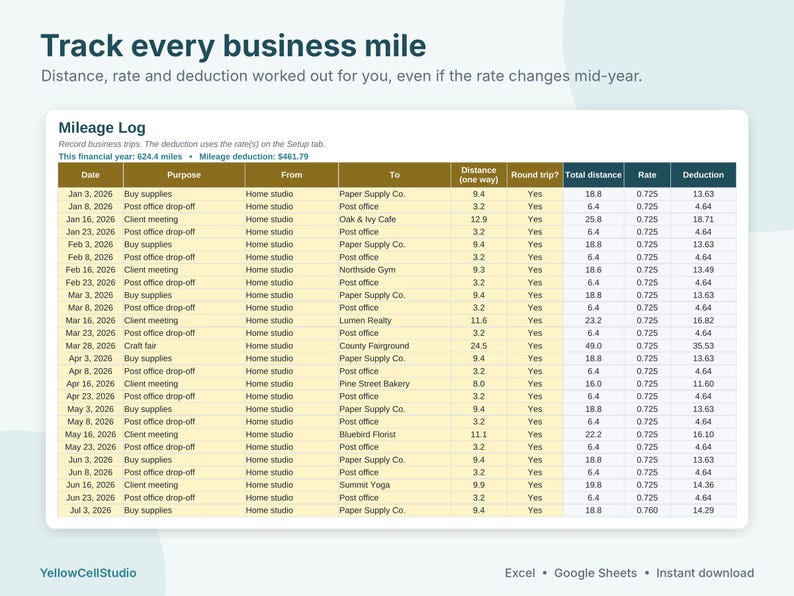Click 'This financial year: 624.4 miles' summary

coord(120,156)
